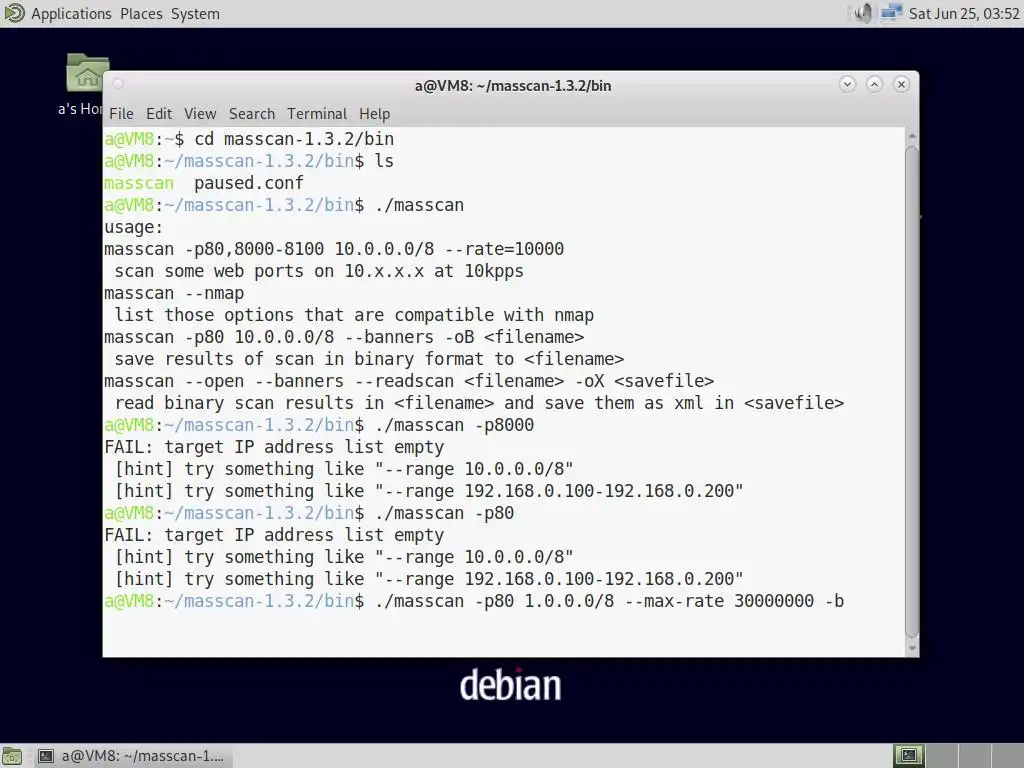
Task: Click the MATE logo icon in top panel
Action: coord(14,13)
